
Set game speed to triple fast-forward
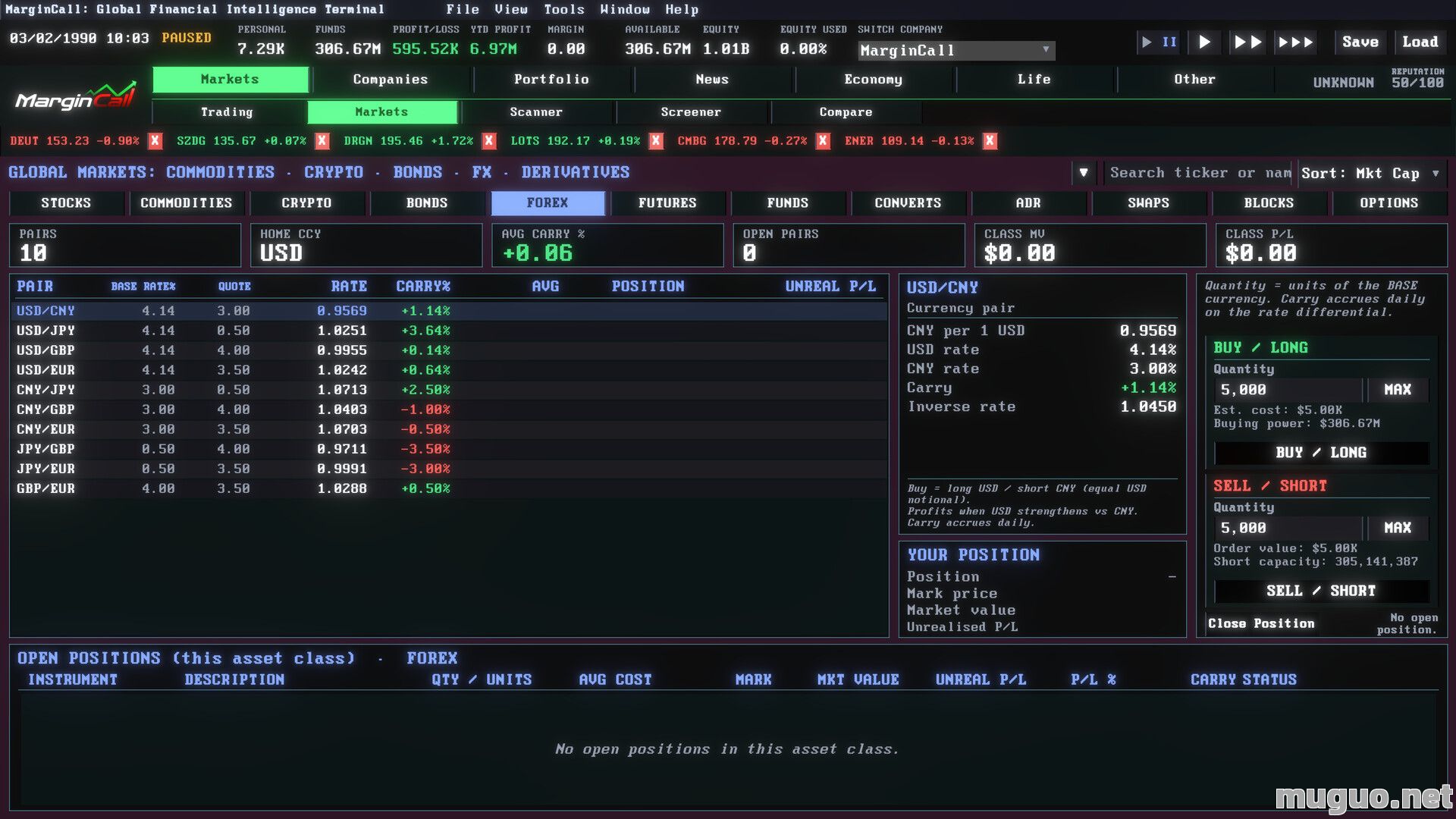coord(1295,42)
